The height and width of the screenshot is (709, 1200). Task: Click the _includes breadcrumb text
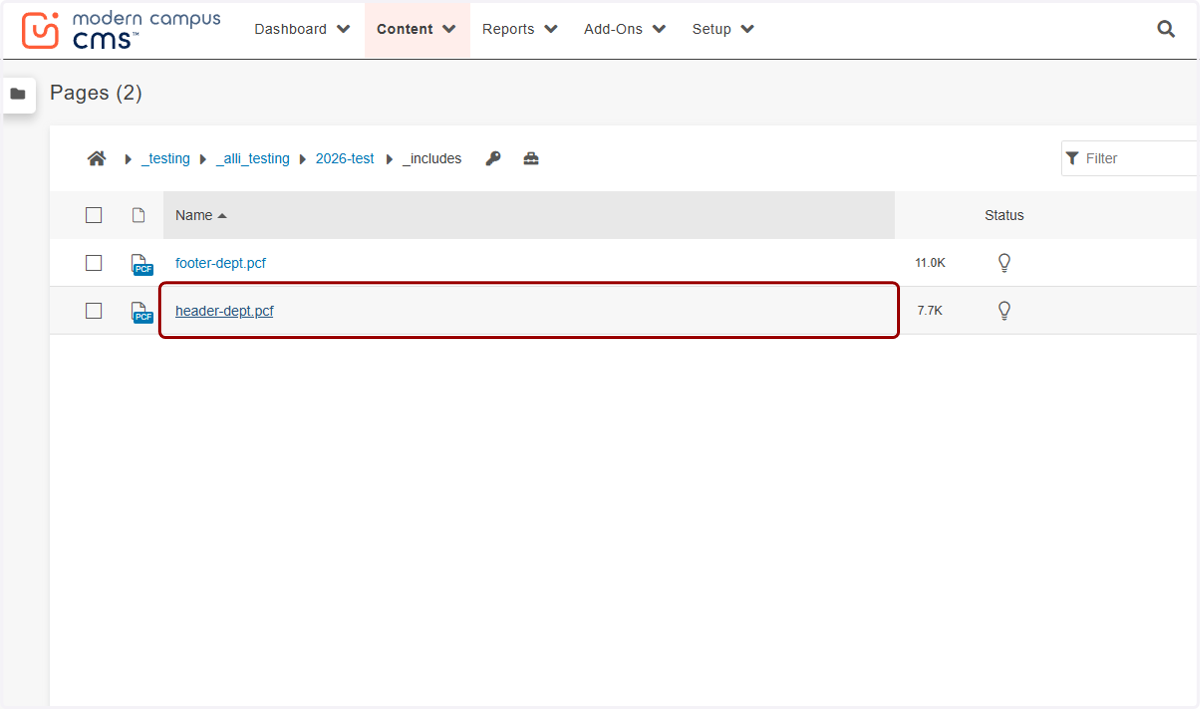[x=432, y=158]
